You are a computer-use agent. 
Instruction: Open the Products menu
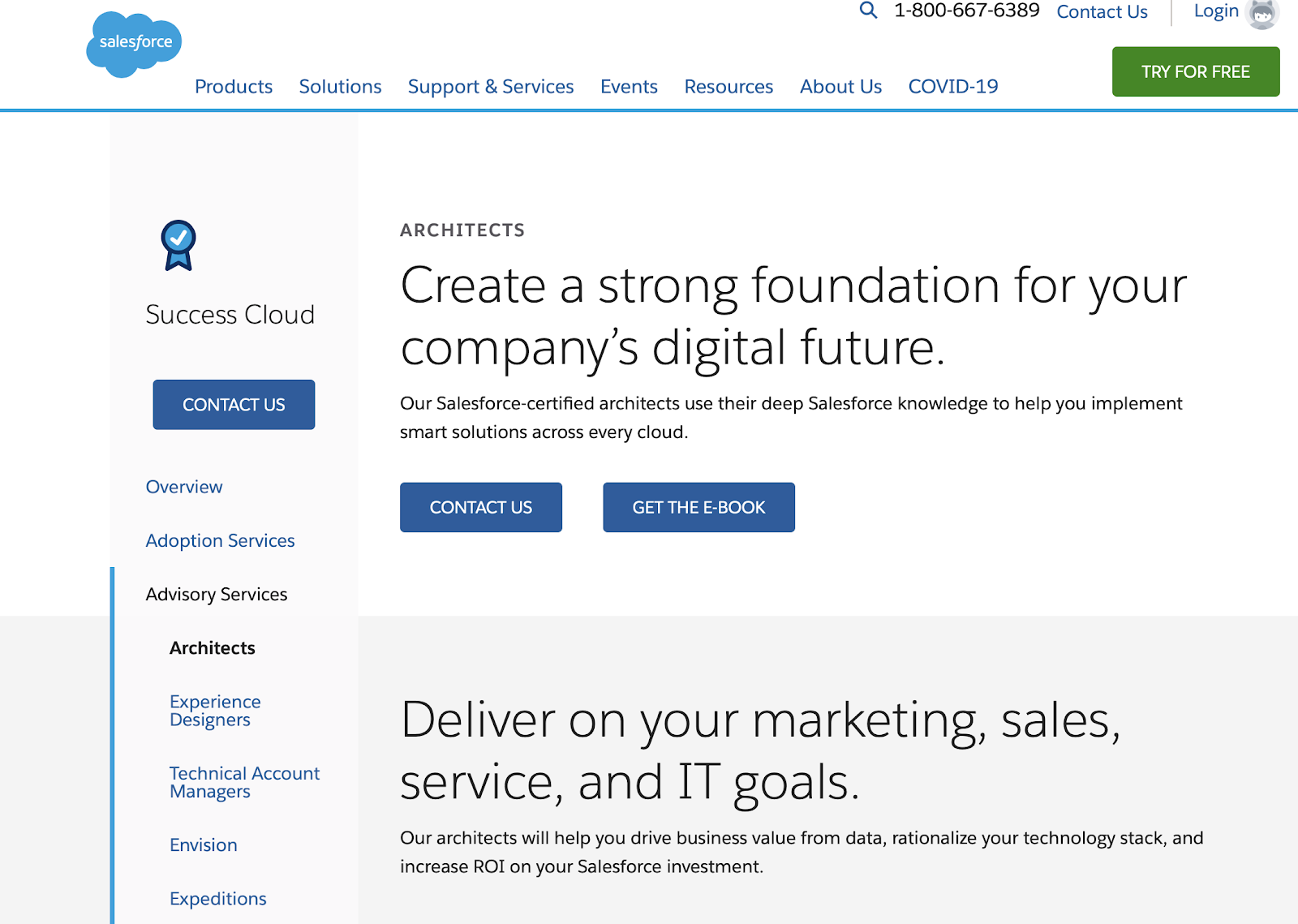[234, 87]
